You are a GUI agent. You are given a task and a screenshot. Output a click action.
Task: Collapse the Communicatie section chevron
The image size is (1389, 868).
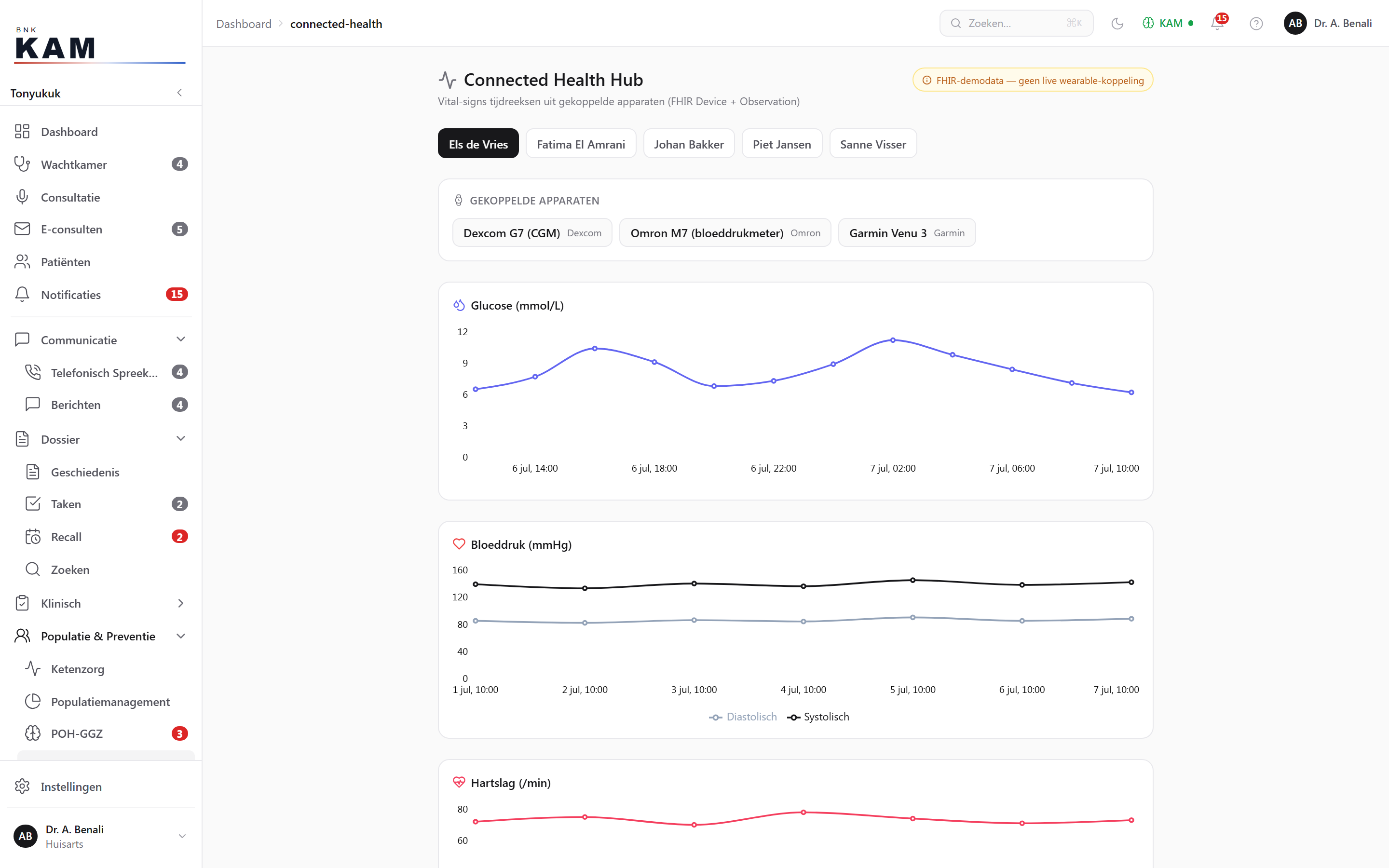coord(181,339)
